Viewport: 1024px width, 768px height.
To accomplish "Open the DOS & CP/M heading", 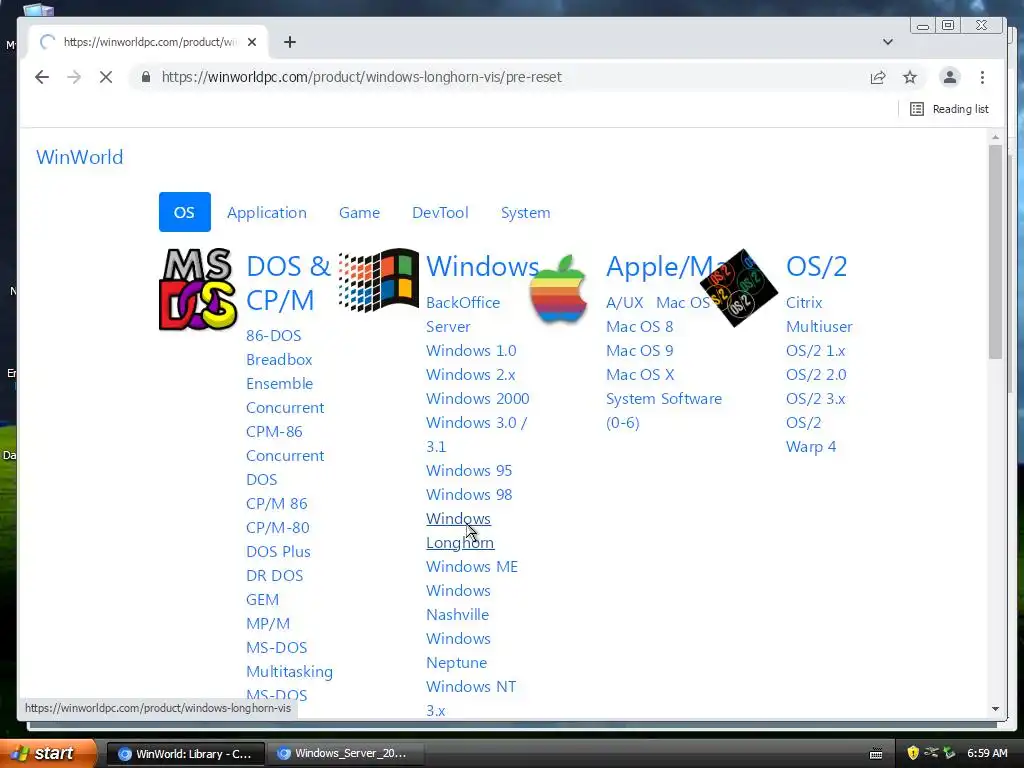I will (288, 283).
